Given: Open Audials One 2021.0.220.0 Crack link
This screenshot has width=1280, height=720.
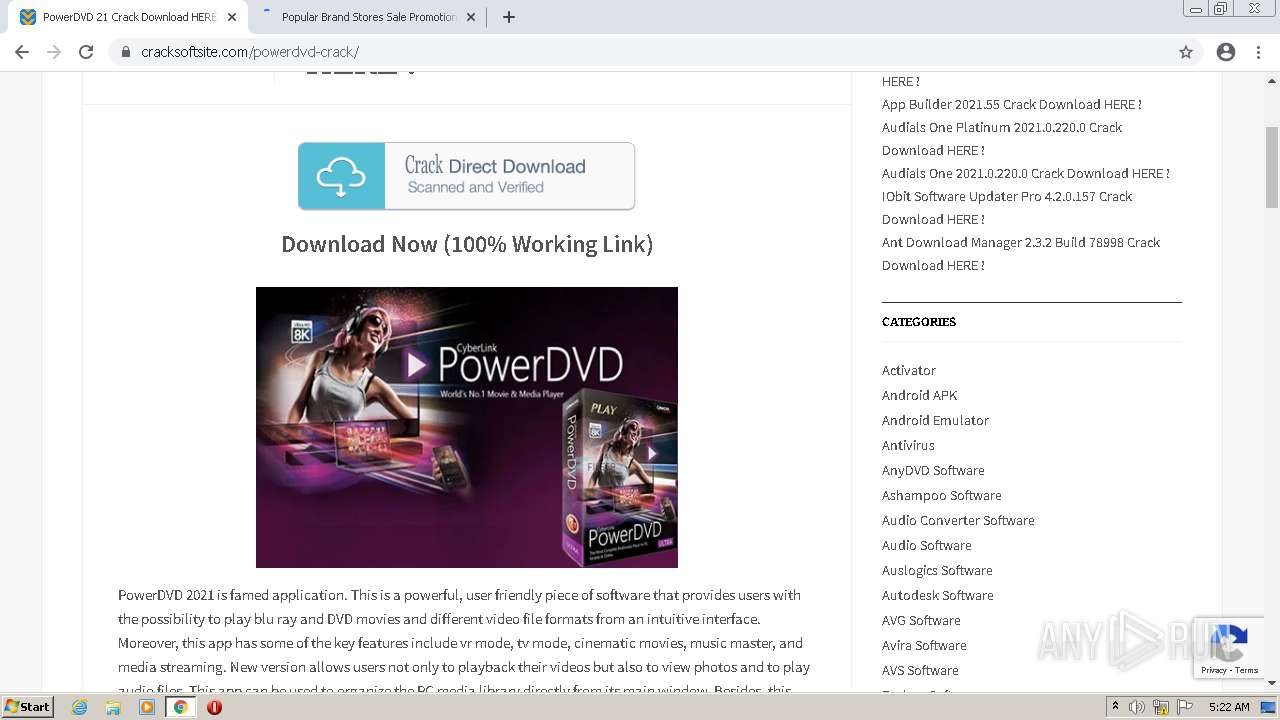Looking at the screenshot, I should tap(1026, 173).
